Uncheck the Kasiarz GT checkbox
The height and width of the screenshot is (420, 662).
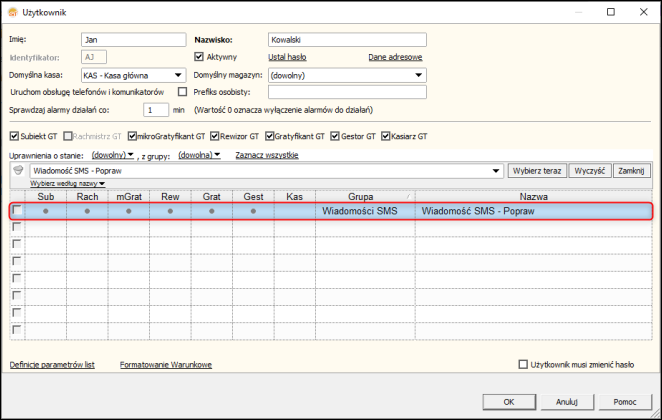(385, 136)
